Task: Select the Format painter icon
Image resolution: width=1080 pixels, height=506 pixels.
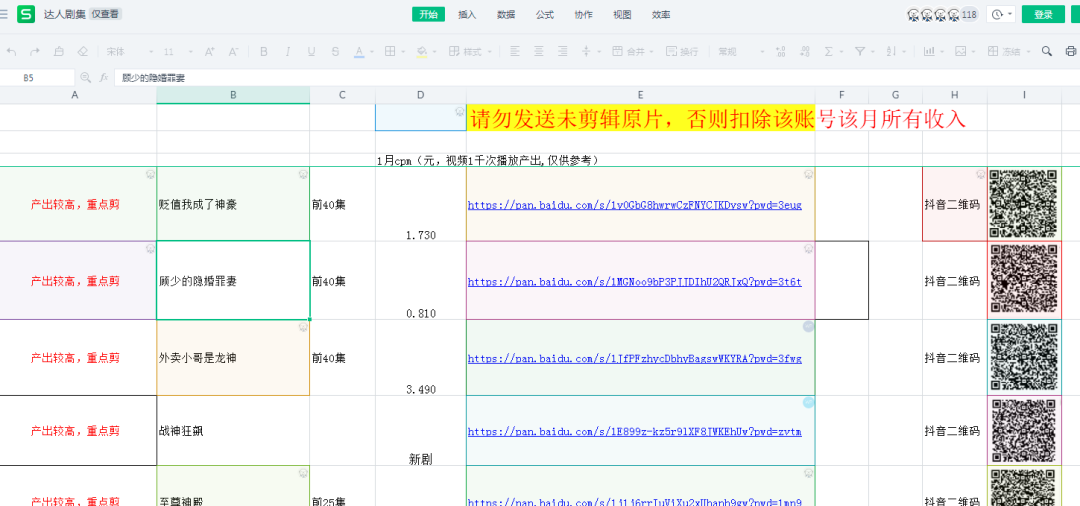Action: pos(59,52)
